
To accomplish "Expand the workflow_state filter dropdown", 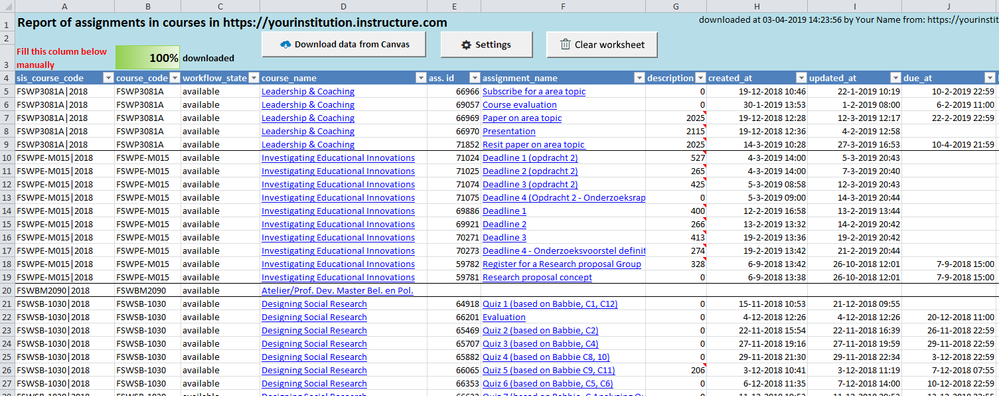I will [253, 78].
